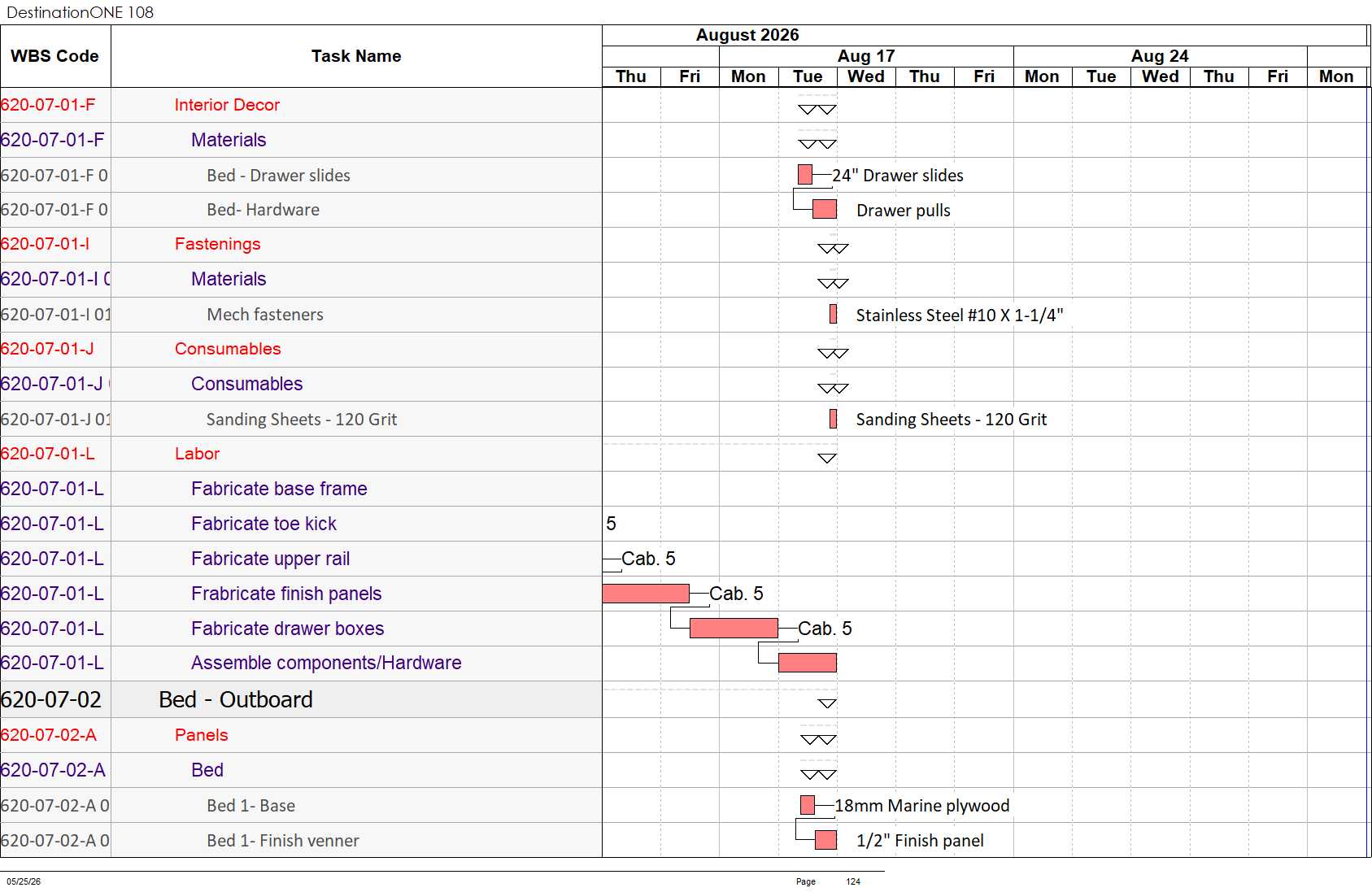
Task: Click Cab. 5 label beside drawer boxes bar
Action: (x=825, y=629)
